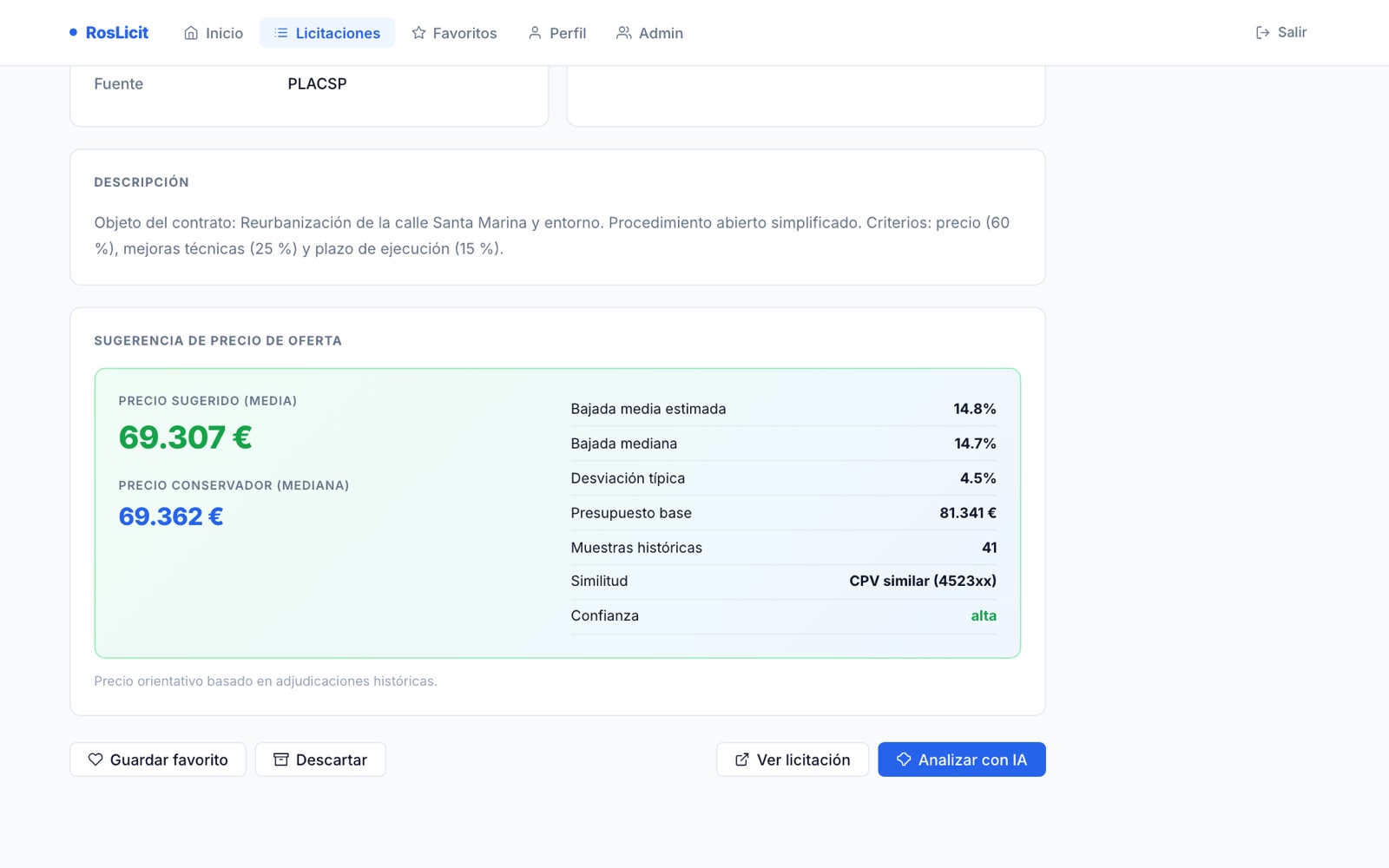Click the RosLicit logo link
The height and width of the screenshot is (868, 1389).
pyautogui.click(x=109, y=32)
